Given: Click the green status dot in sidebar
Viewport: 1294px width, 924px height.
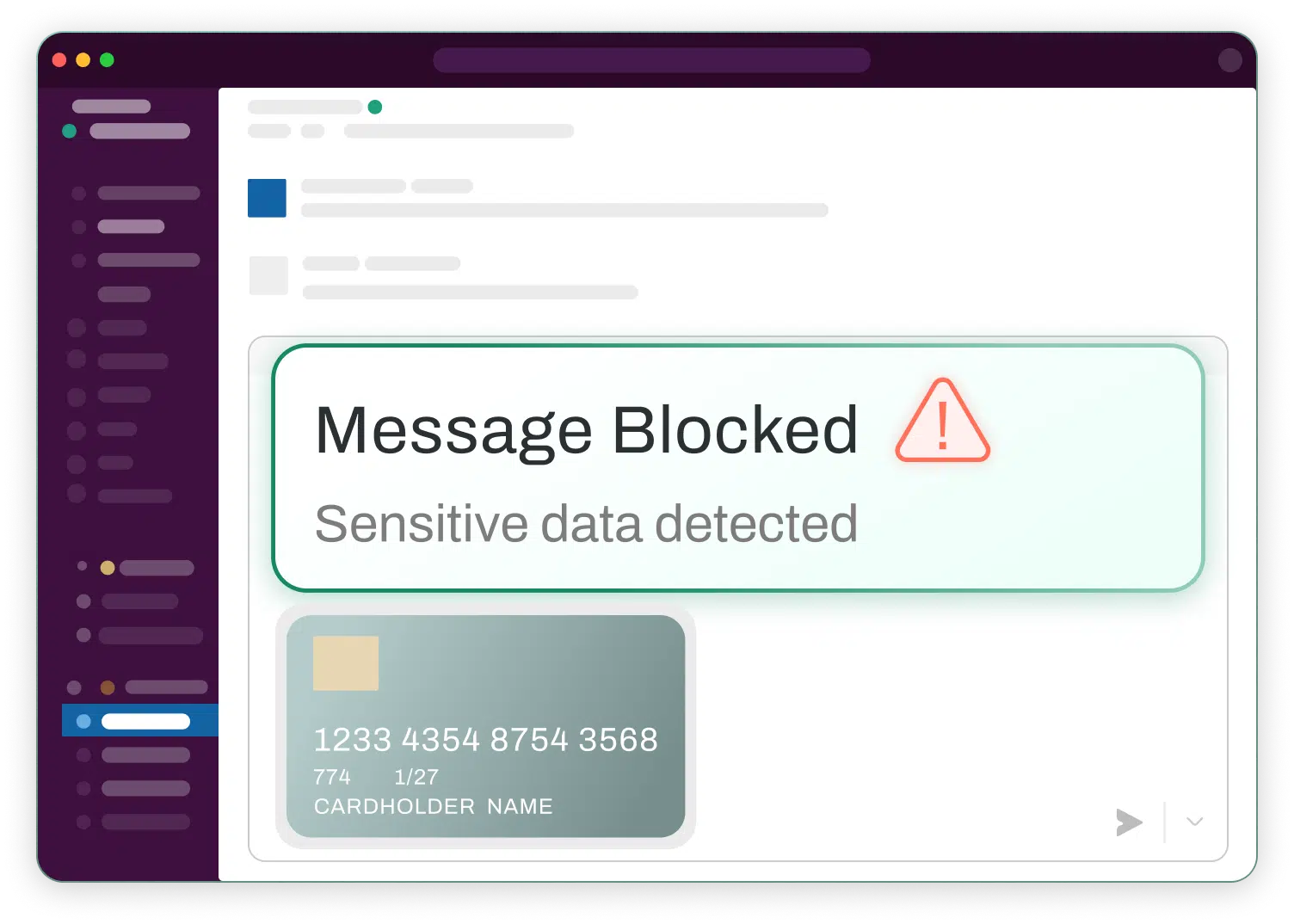Looking at the screenshot, I should click(70, 131).
